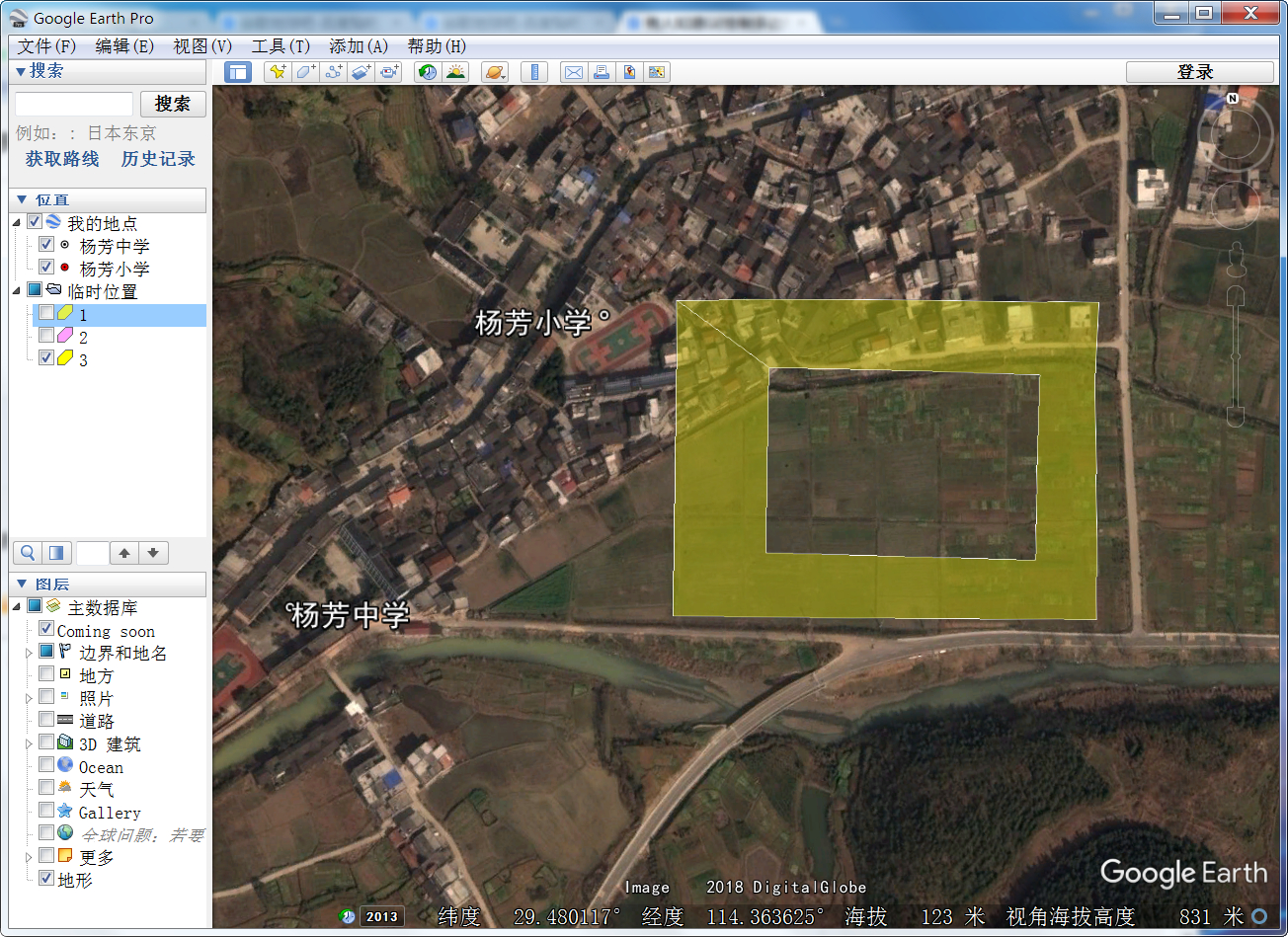Viewport: 1288px width, 937px height.
Task: Click the 杨芳中学 placemark label on map
Action: click(x=351, y=616)
